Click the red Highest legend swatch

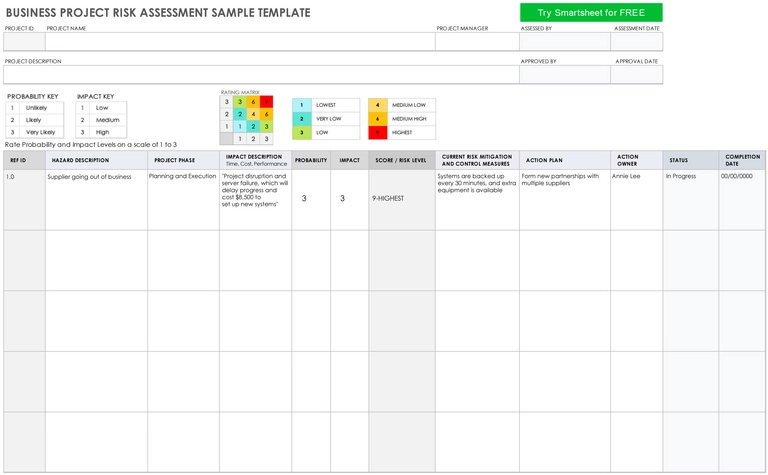pos(378,133)
